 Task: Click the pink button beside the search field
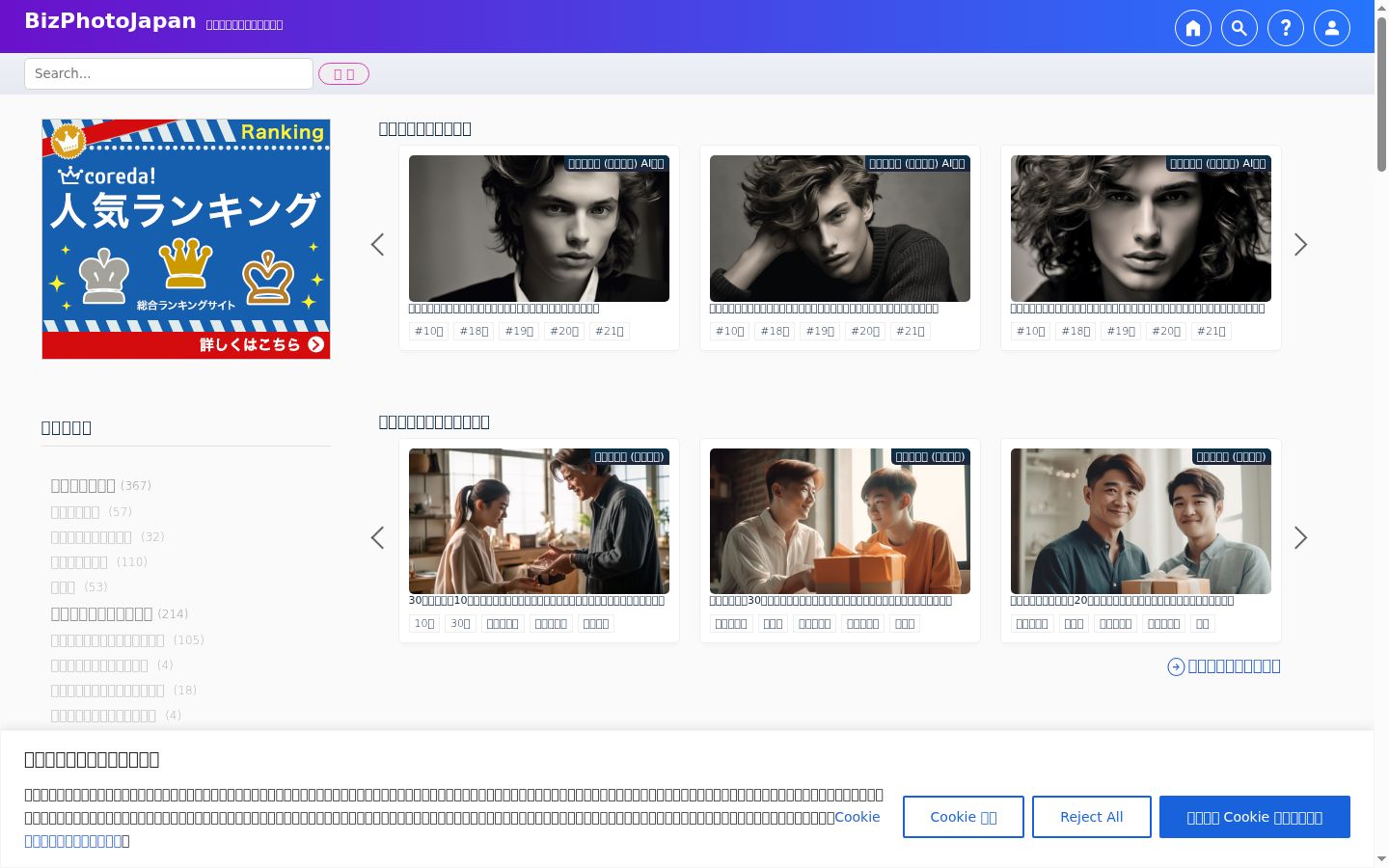coord(343,74)
